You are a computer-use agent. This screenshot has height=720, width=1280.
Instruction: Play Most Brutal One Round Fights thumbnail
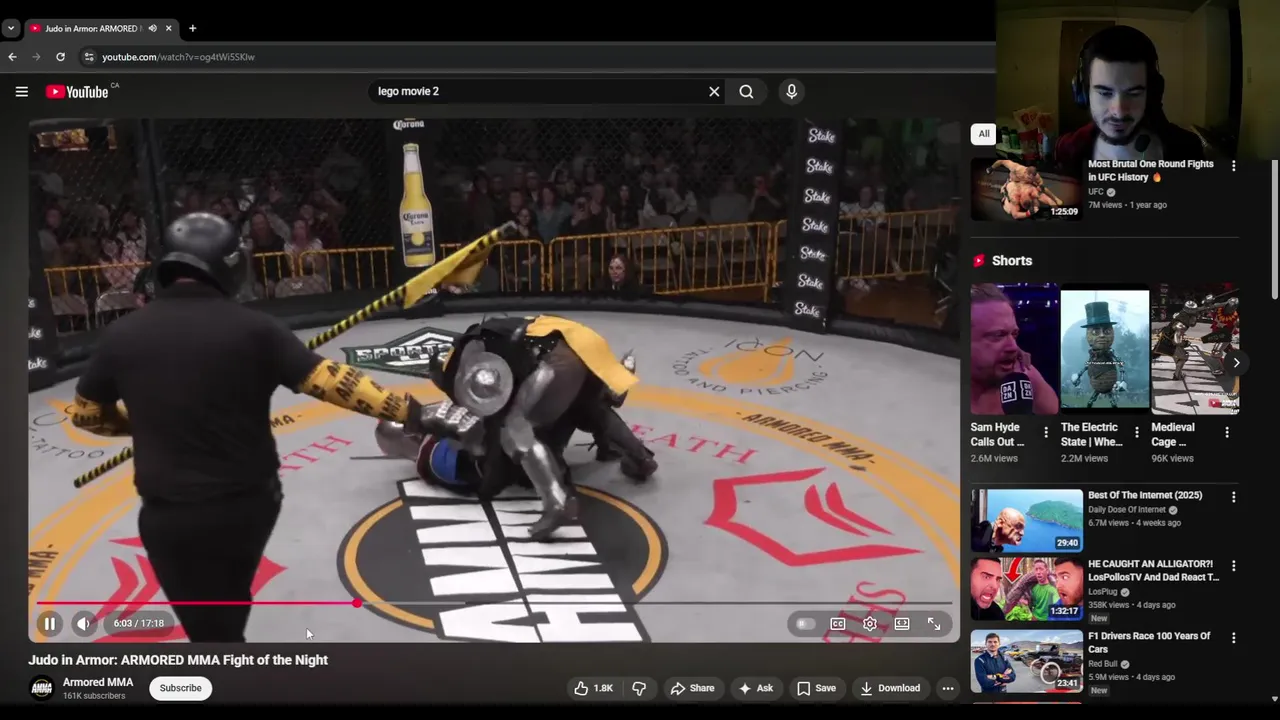pyautogui.click(x=1026, y=188)
